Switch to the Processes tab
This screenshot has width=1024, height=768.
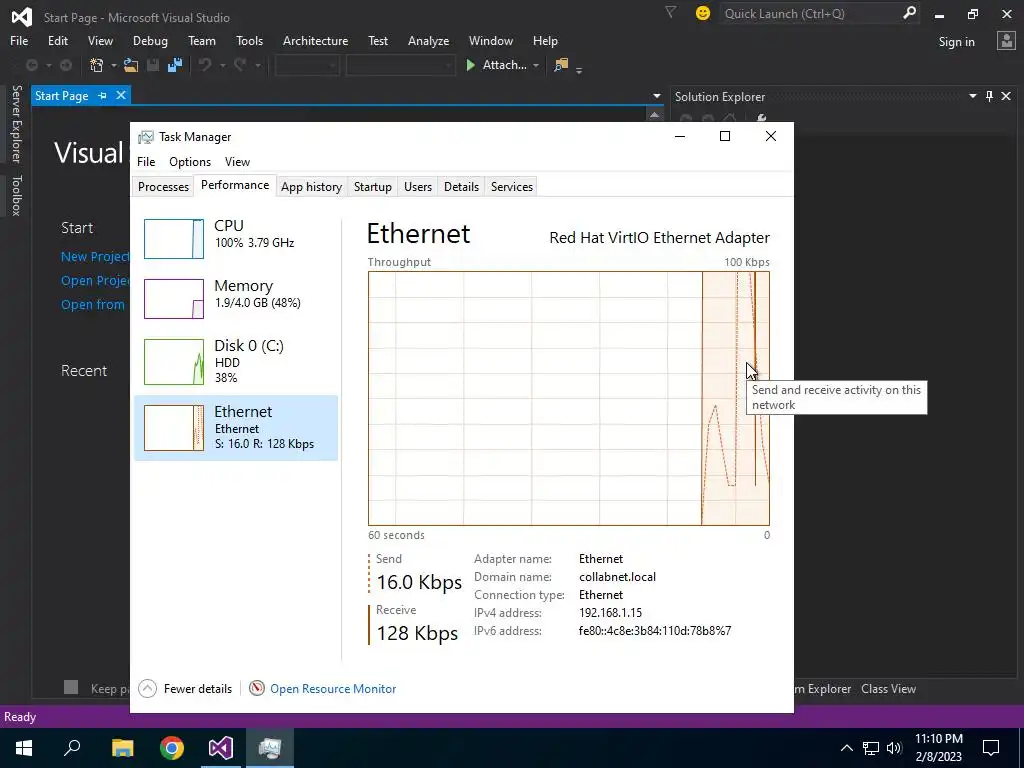click(x=163, y=187)
